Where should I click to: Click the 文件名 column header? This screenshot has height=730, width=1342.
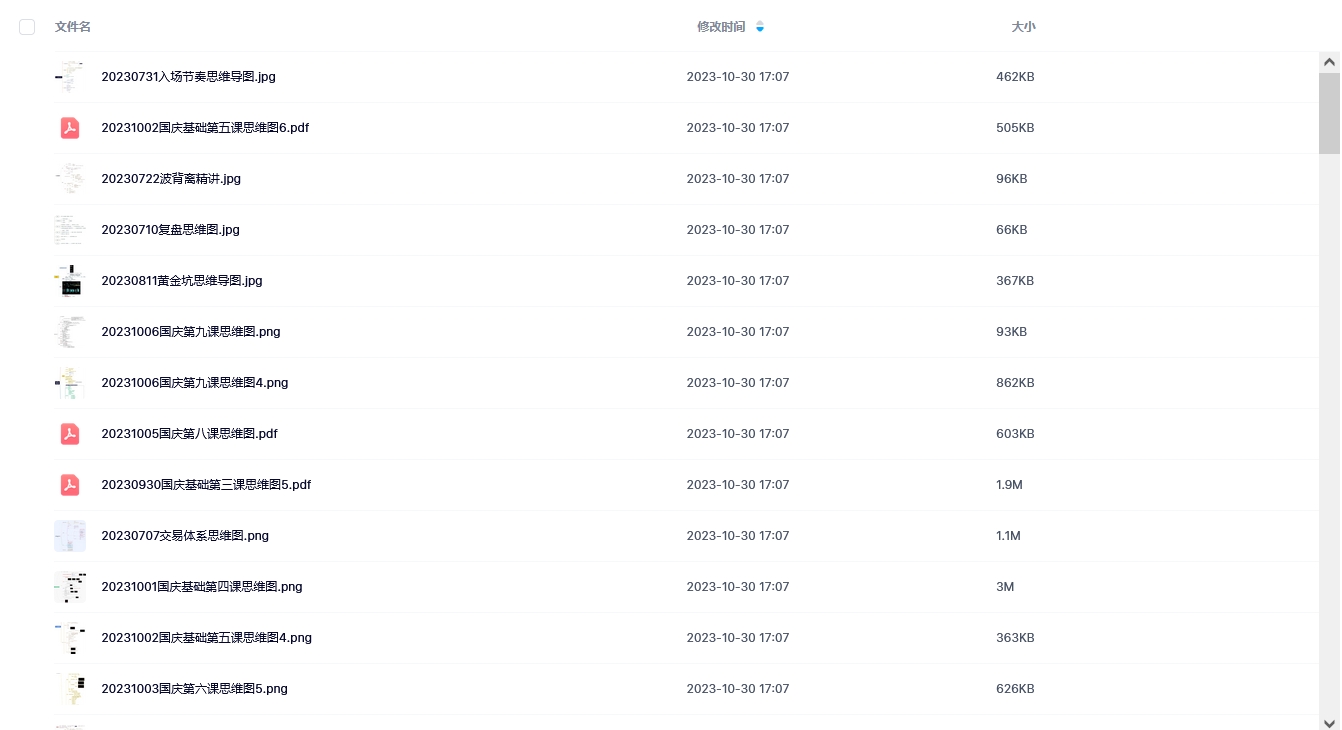click(x=73, y=27)
